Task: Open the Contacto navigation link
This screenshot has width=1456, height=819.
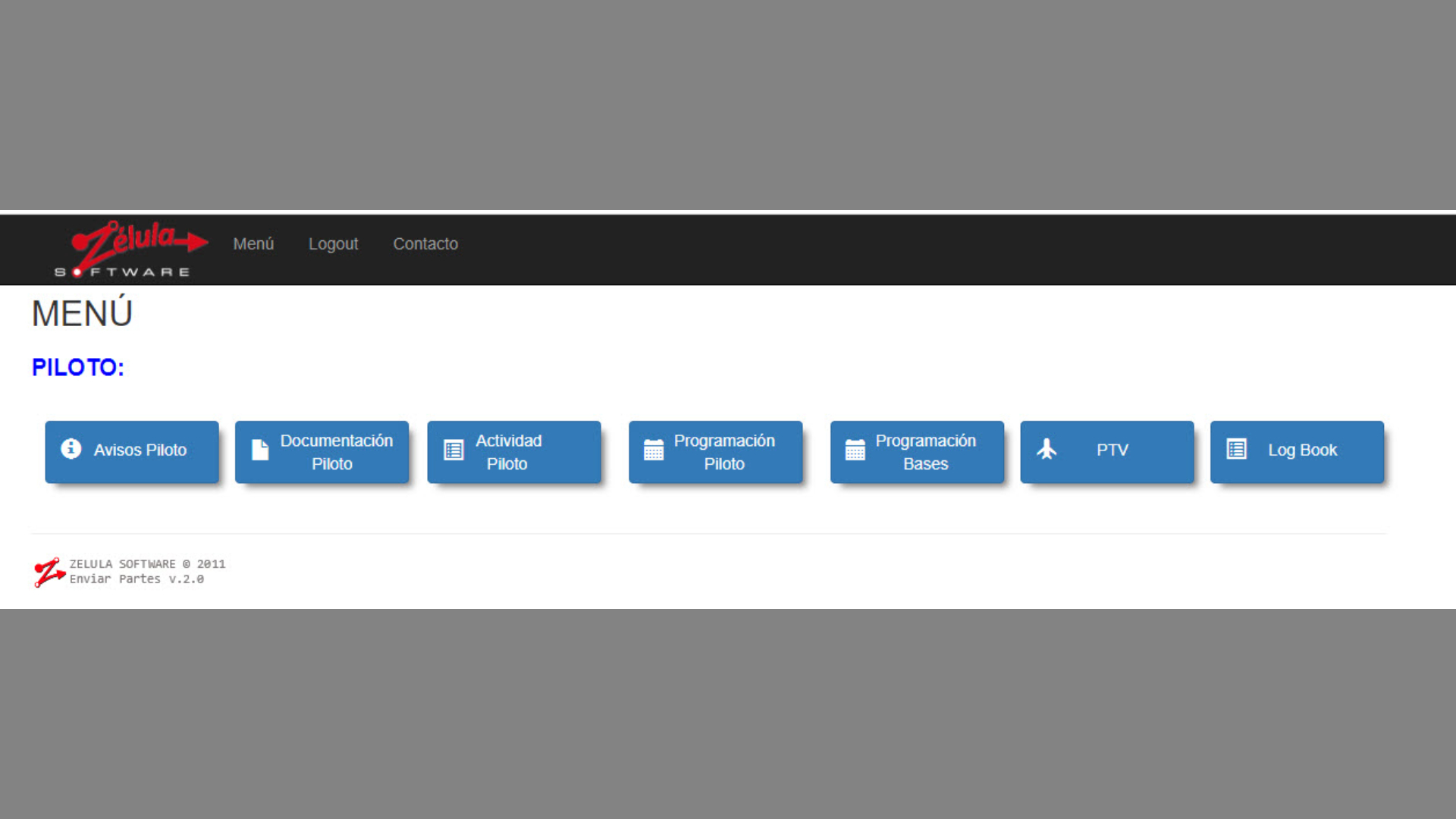Action: point(425,244)
